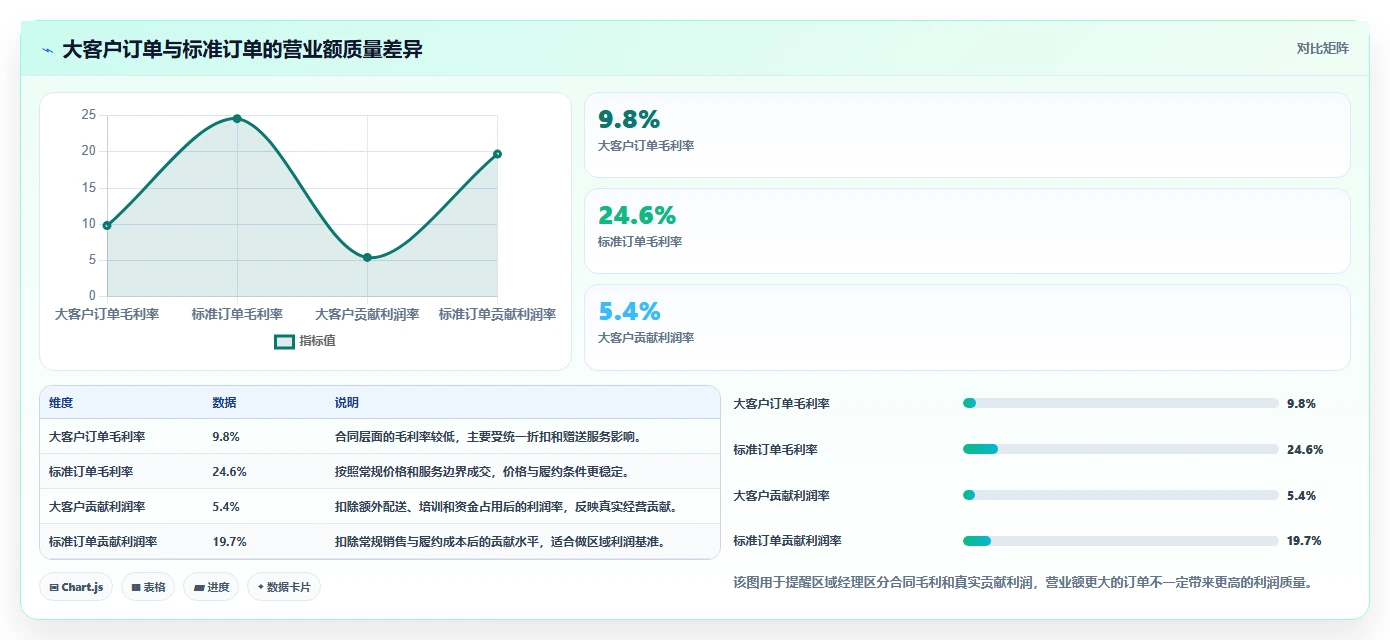
Task: Click the 19.7% value beside progress bar
Action: pyautogui.click(x=1304, y=541)
